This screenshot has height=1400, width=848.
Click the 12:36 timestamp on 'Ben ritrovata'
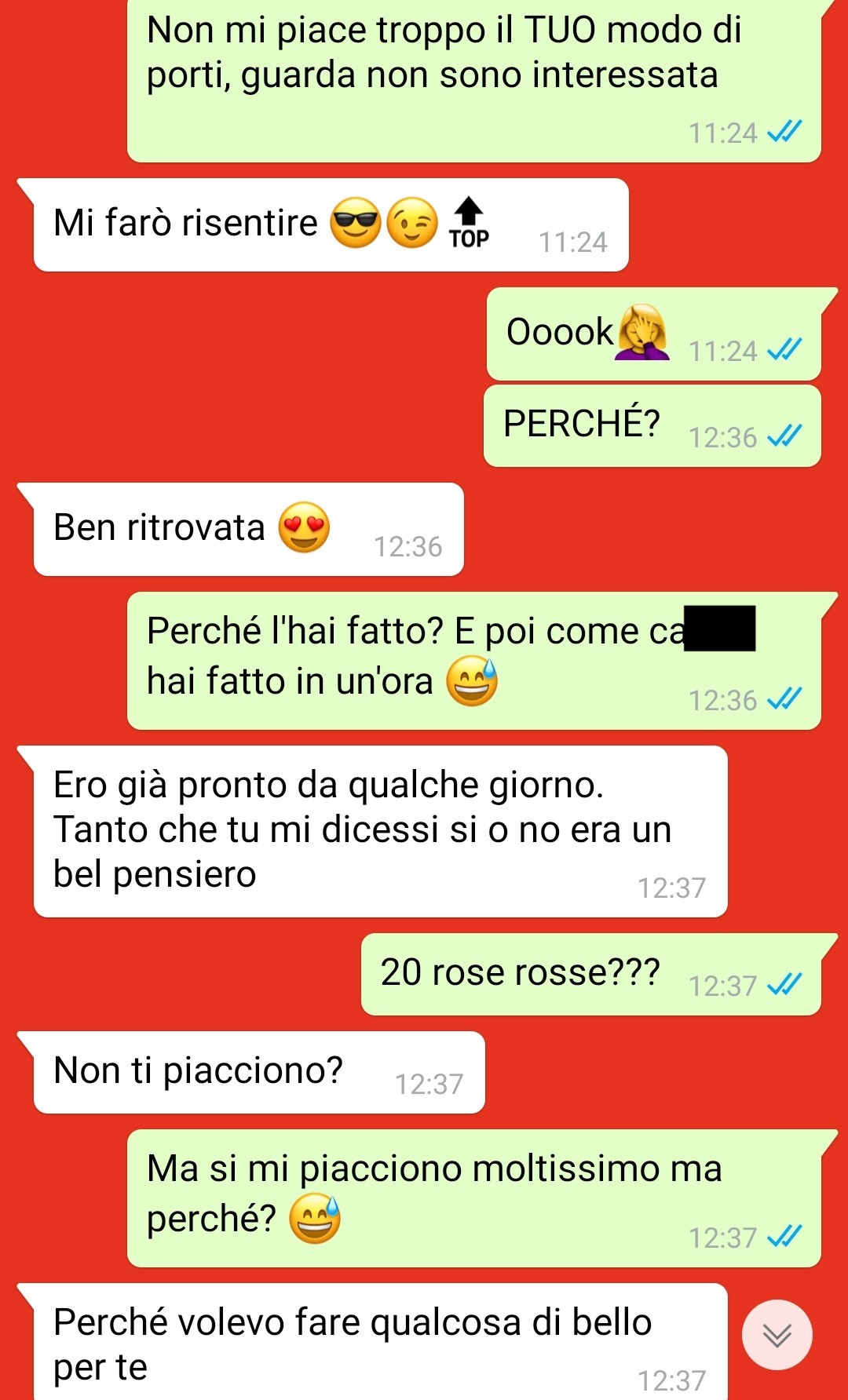(x=408, y=546)
